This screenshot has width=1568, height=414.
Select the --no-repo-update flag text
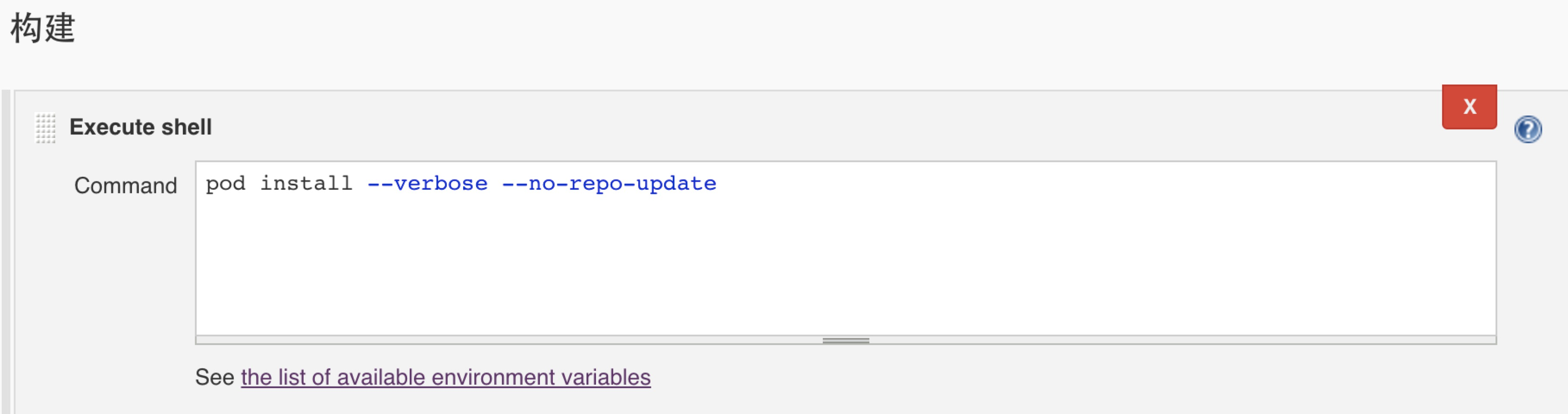tap(609, 183)
